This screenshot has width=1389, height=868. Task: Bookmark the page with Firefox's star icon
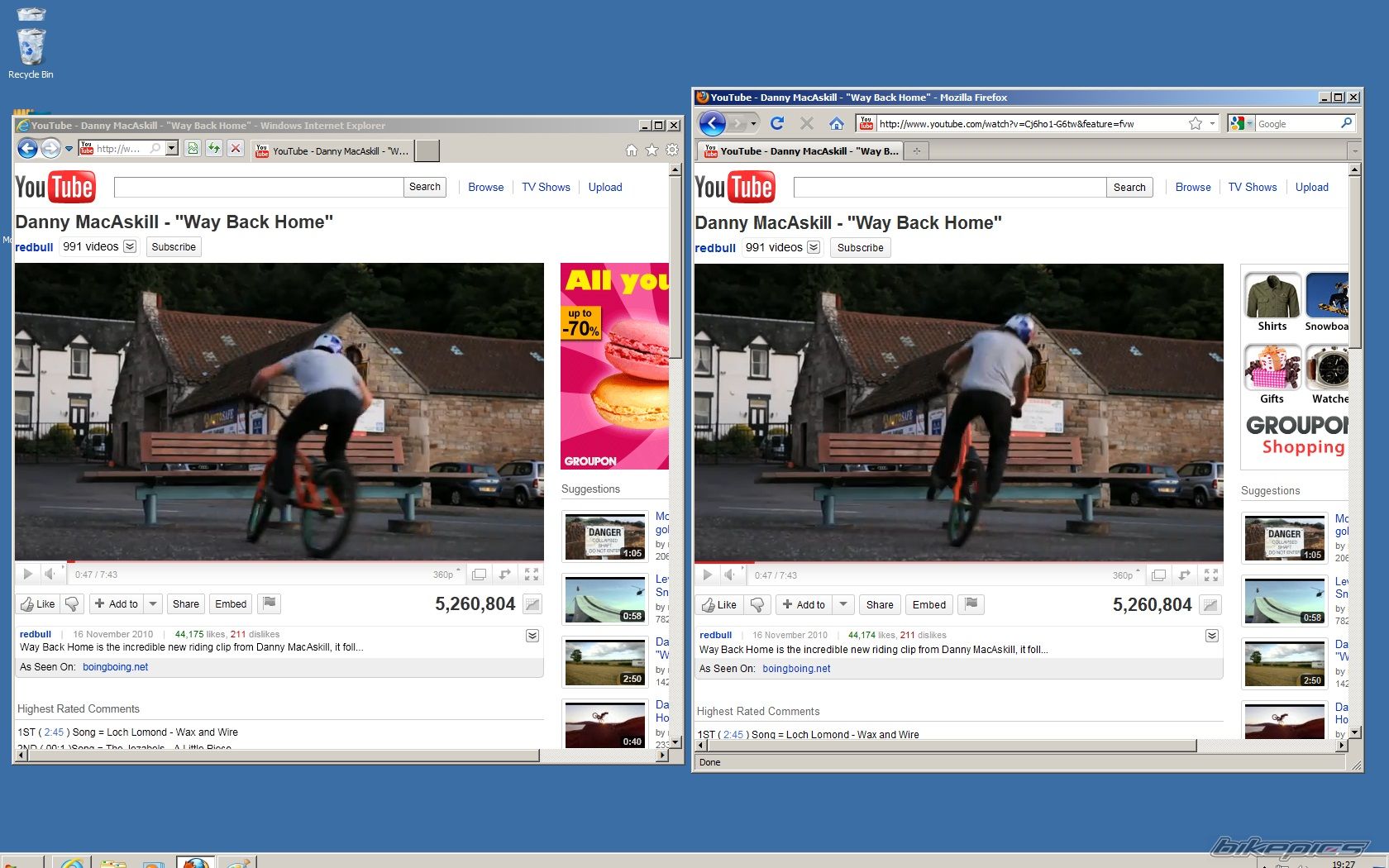(1195, 123)
